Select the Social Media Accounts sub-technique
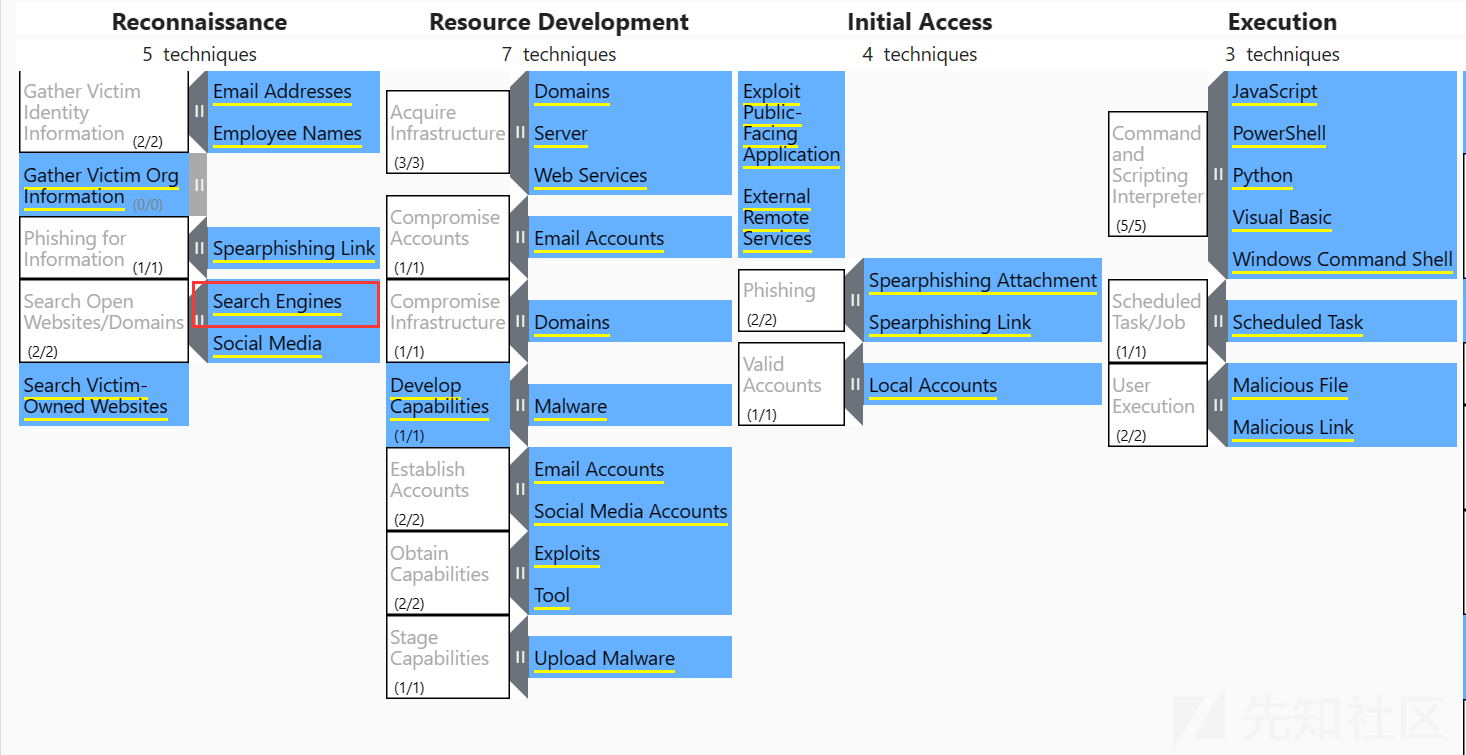1466x755 pixels. (x=630, y=511)
